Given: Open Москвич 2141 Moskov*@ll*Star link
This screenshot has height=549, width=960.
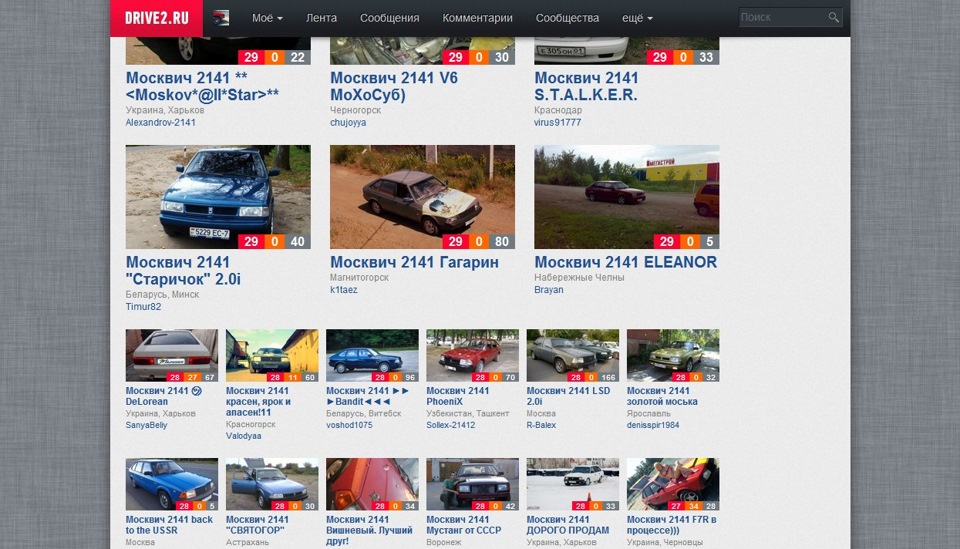Looking at the screenshot, I should pos(202,86).
